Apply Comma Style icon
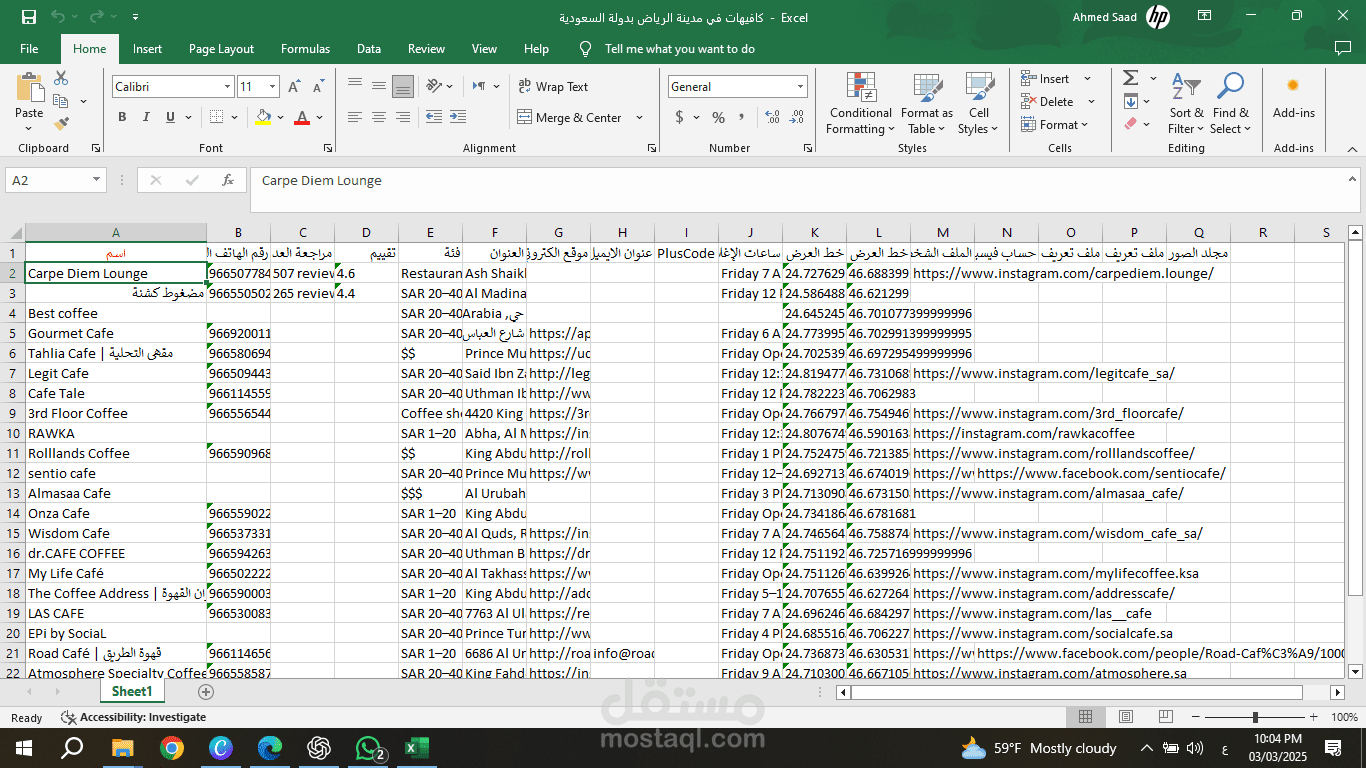The image size is (1366, 768). (x=742, y=117)
